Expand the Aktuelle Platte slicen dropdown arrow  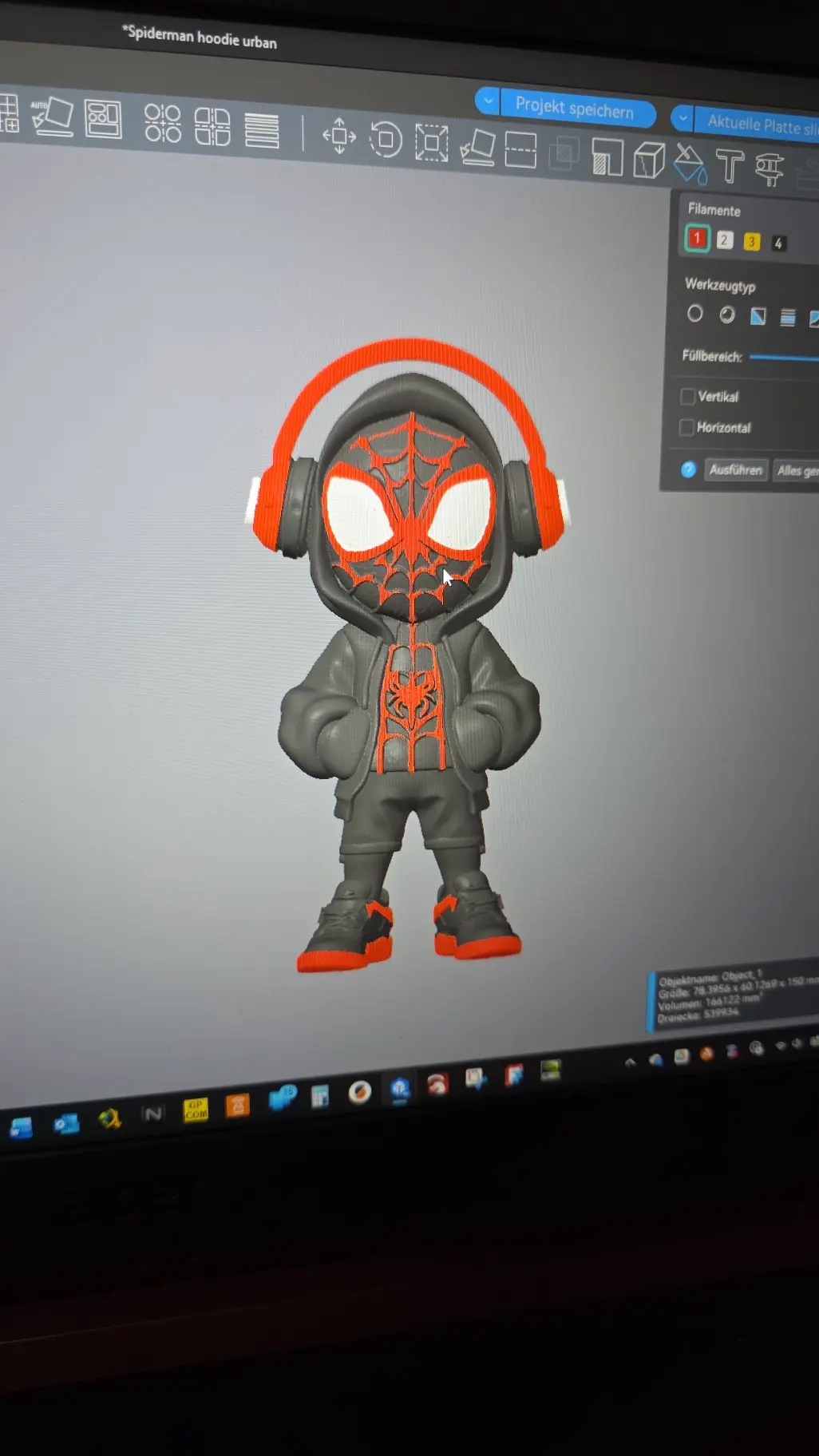(682, 118)
